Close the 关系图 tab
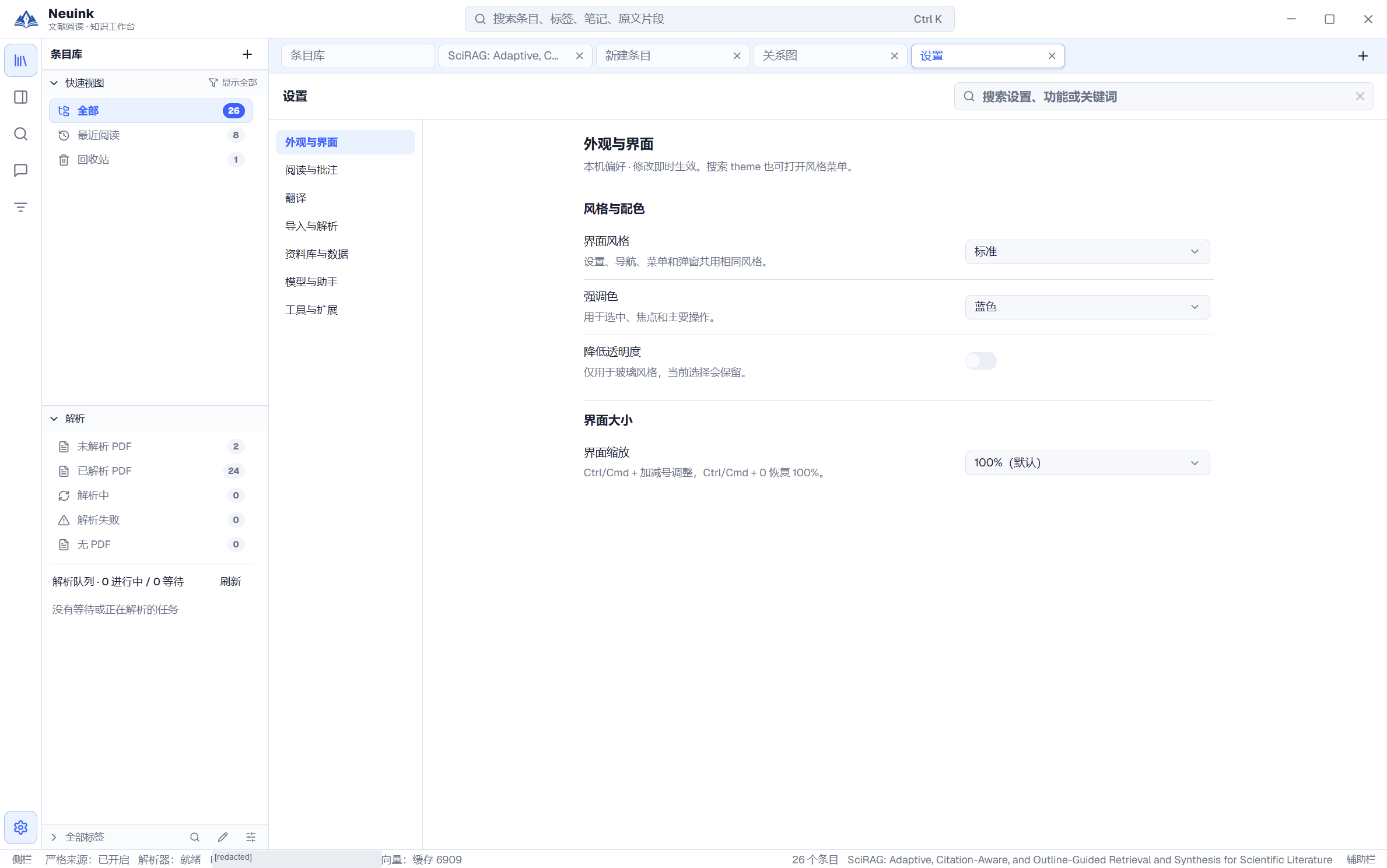 click(895, 56)
